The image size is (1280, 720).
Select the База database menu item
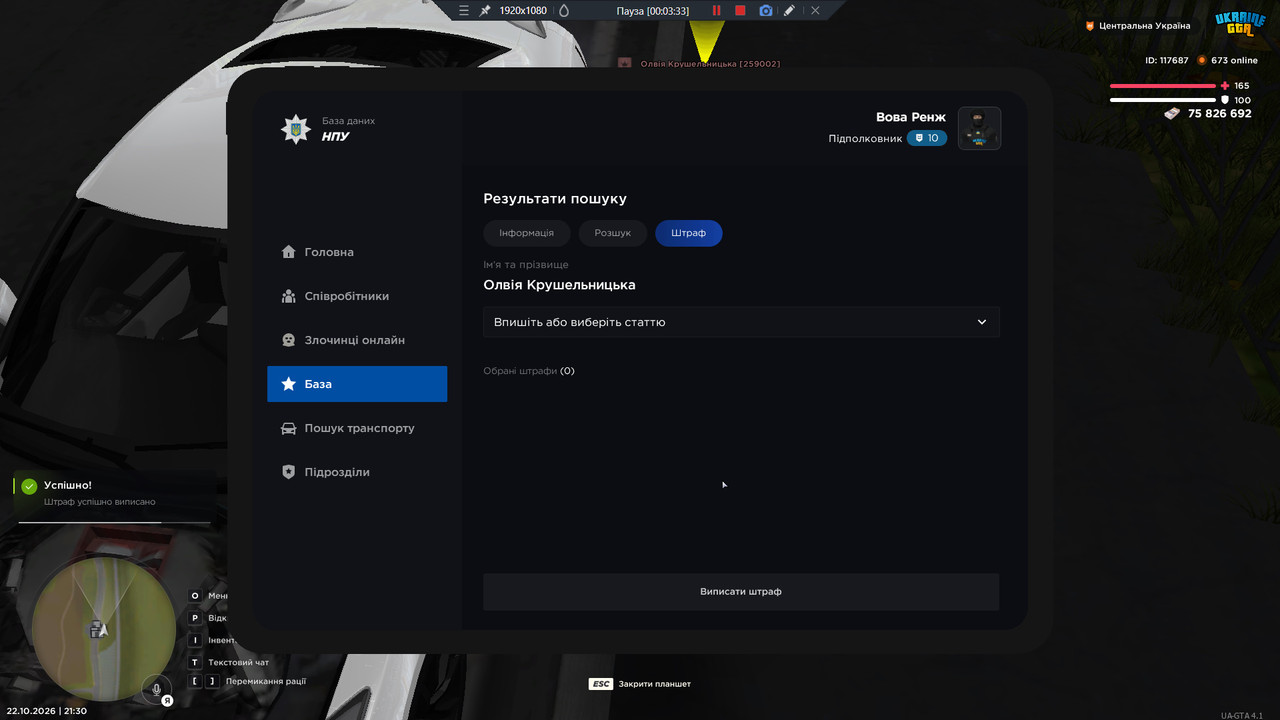tap(357, 384)
